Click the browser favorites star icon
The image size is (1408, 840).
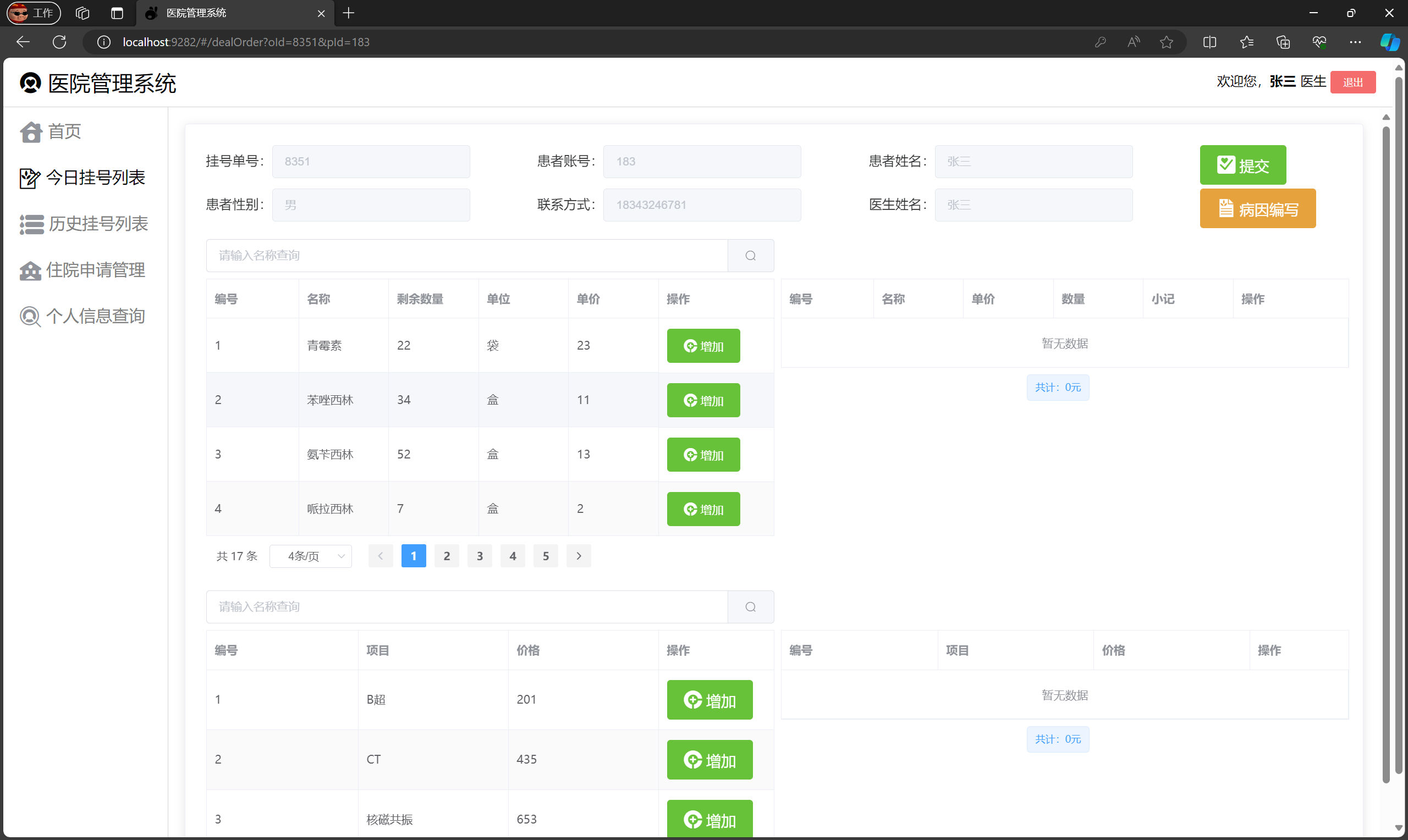pos(1165,42)
